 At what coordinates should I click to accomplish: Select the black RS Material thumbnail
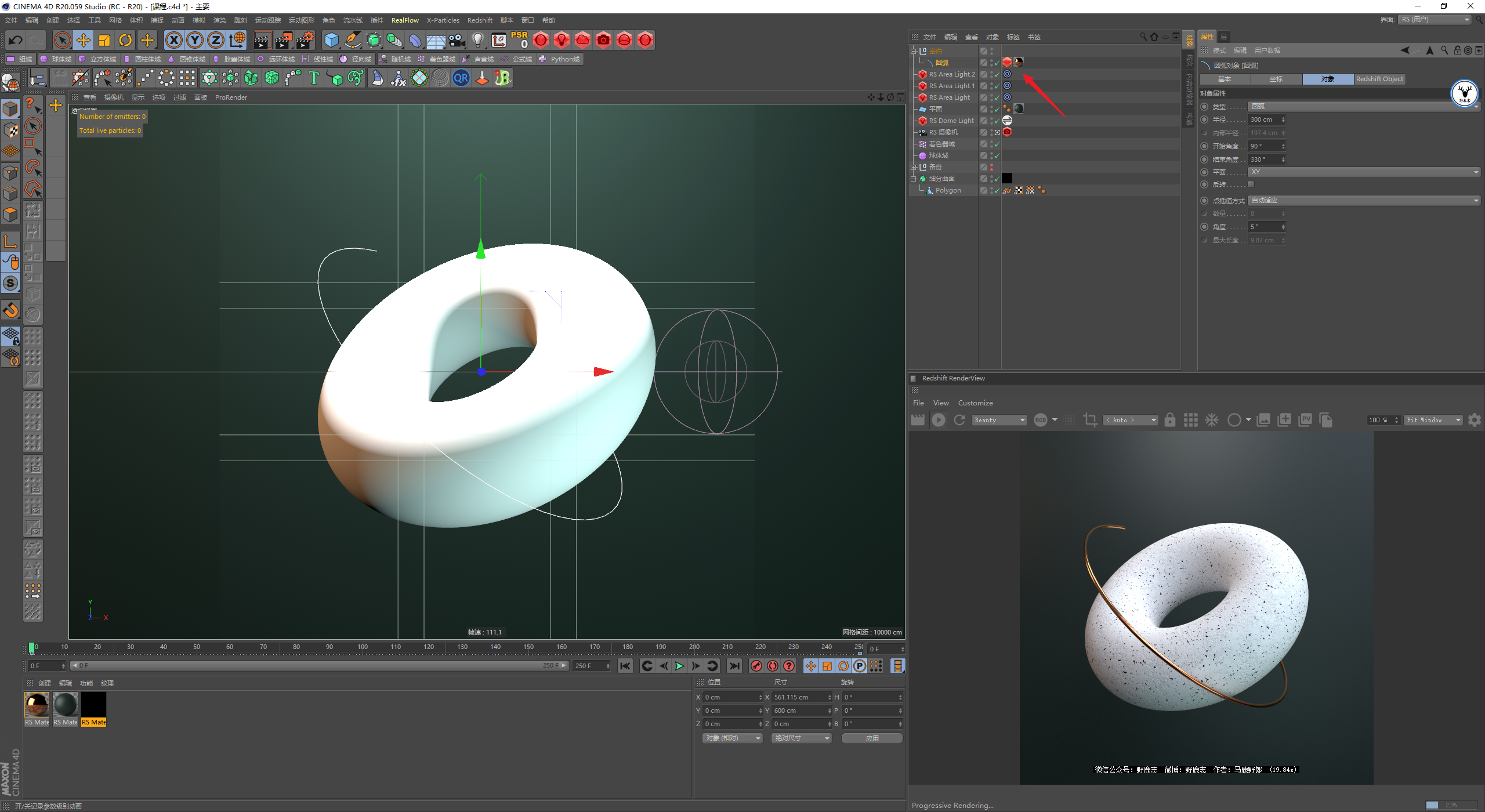click(x=93, y=705)
